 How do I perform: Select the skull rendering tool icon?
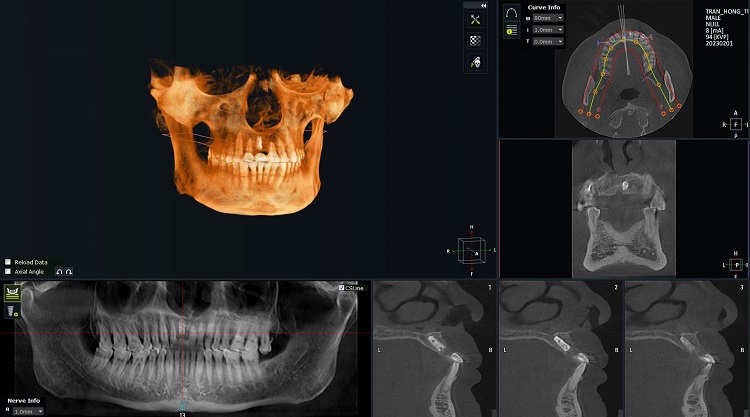click(x=475, y=62)
